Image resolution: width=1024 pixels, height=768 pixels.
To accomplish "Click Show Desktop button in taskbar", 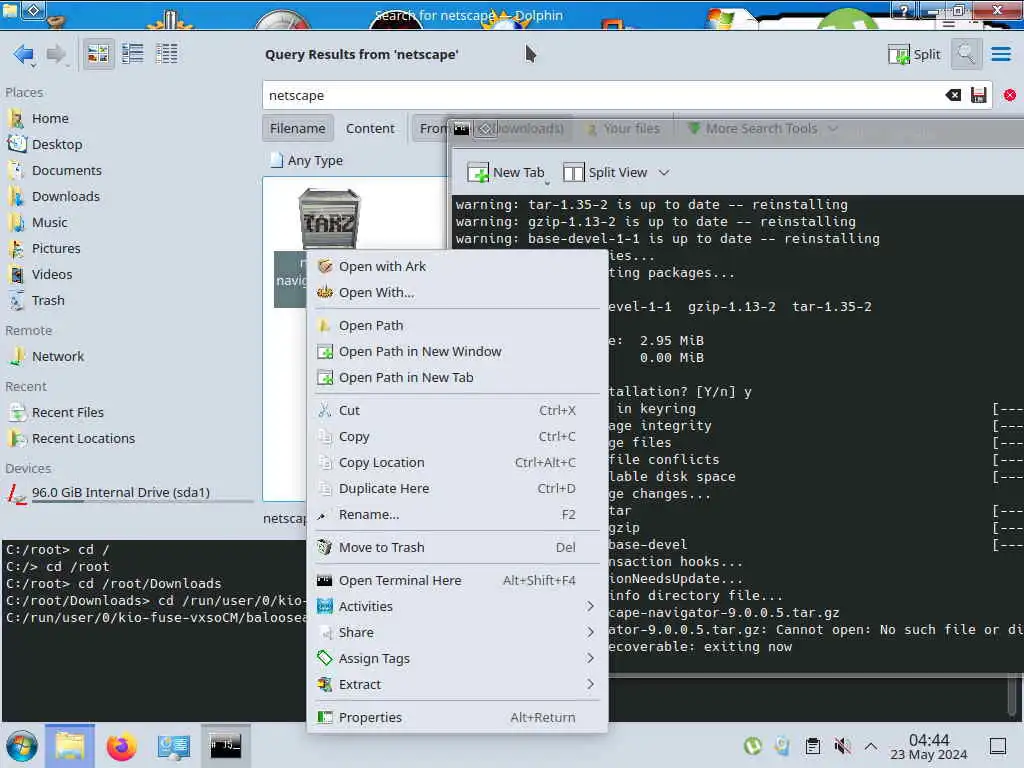I will coord(998,746).
